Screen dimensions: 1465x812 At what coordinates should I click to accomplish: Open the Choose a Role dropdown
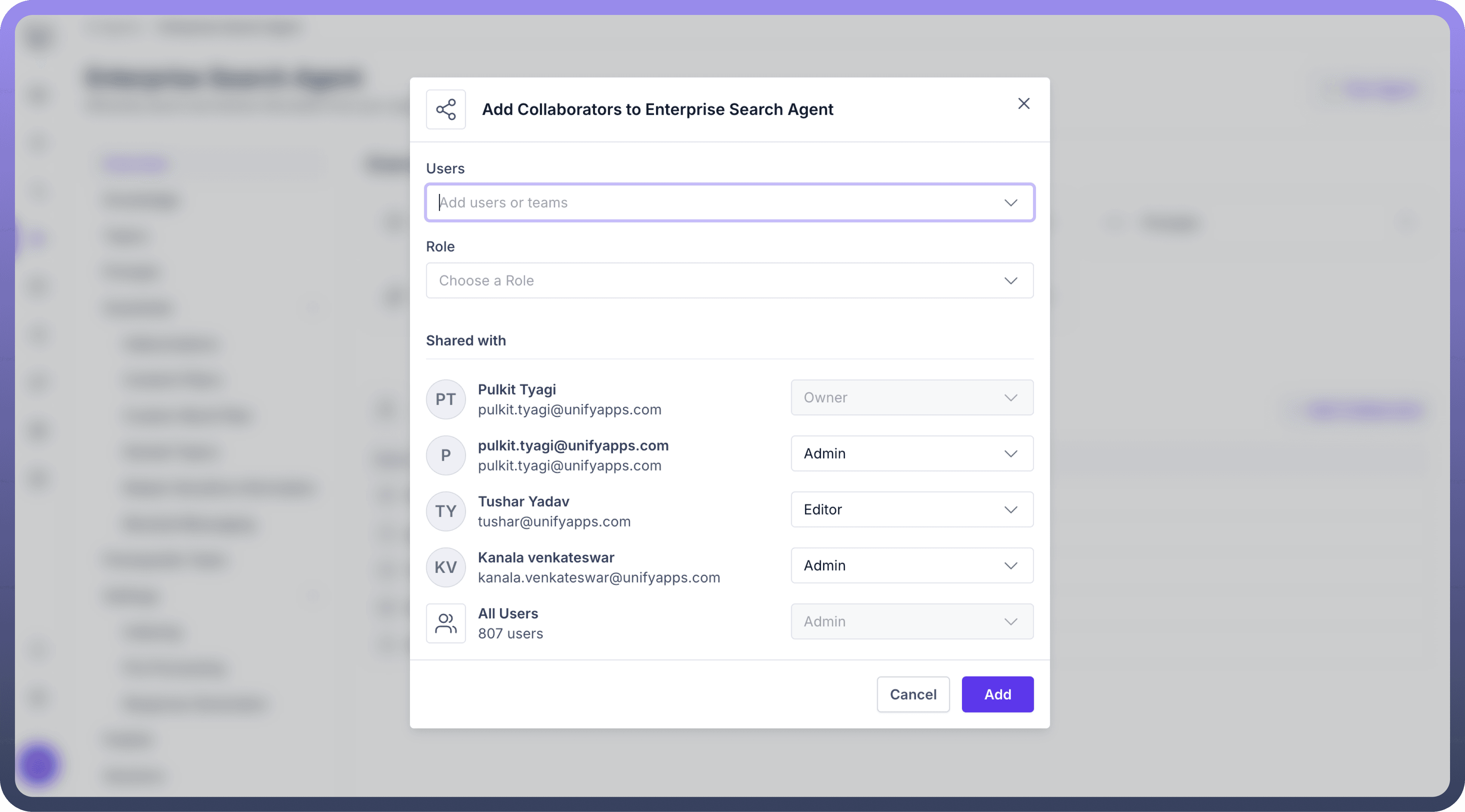click(729, 280)
